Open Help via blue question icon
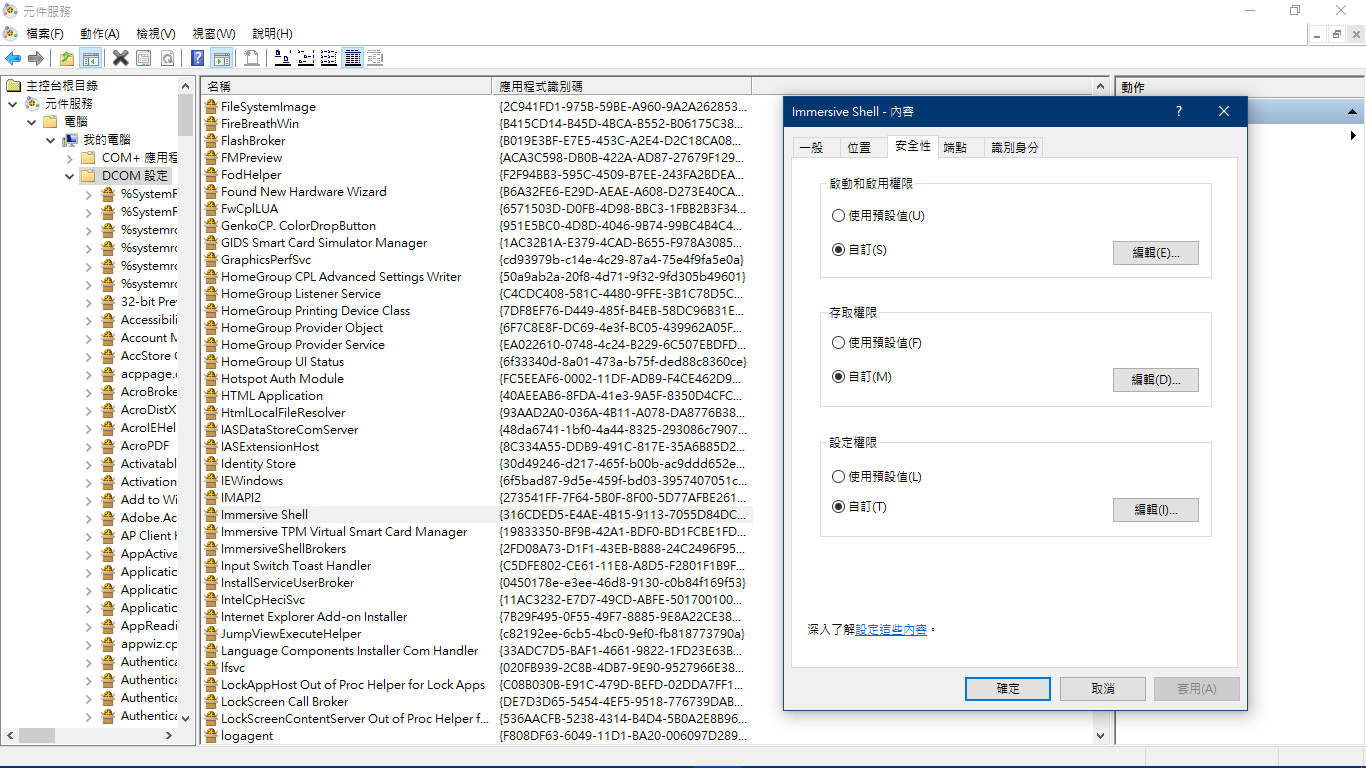This screenshot has height=768, width=1366. point(198,58)
